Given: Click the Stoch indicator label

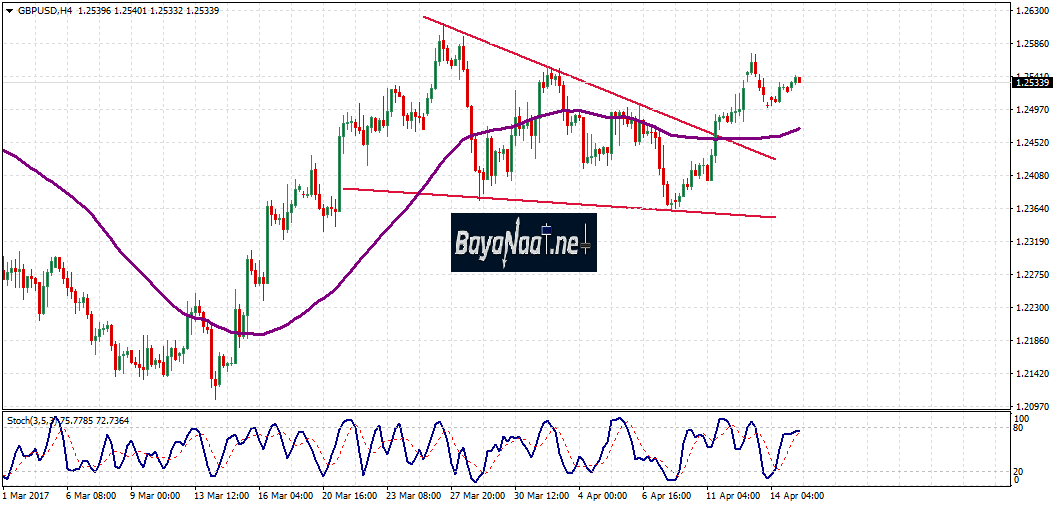Looking at the screenshot, I should pos(20,421).
